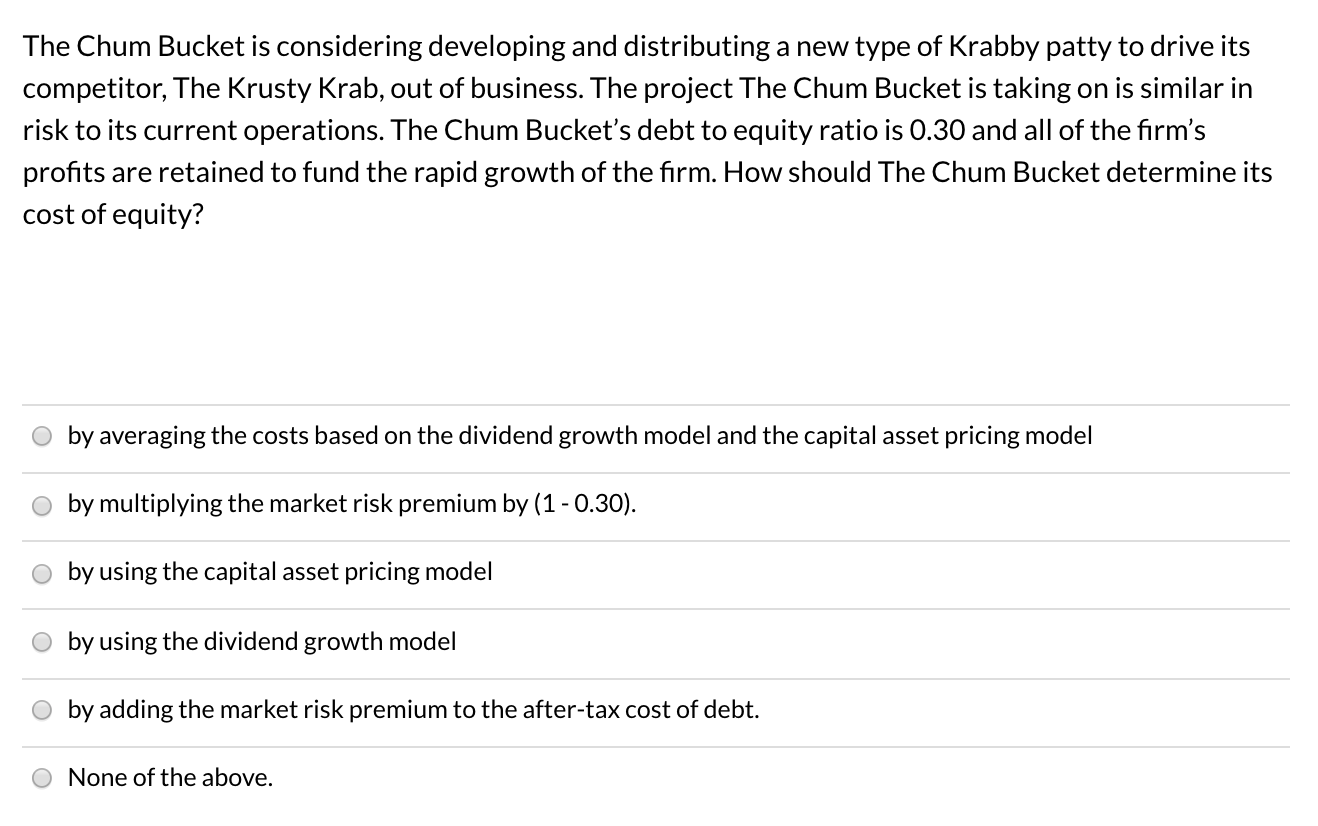Click the answer text about averaging both model costs
This screenshot has height=826, width=1318.
pyautogui.click(x=579, y=435)
